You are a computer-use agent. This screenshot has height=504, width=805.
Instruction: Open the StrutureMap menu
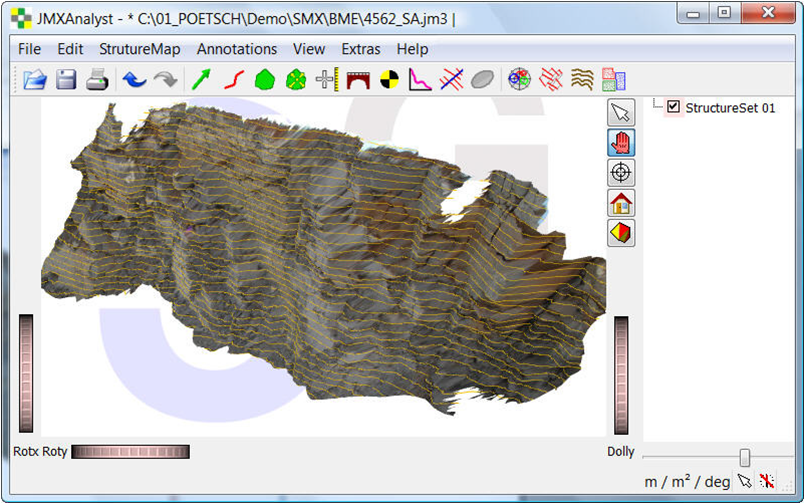click(x=140, y=49)
